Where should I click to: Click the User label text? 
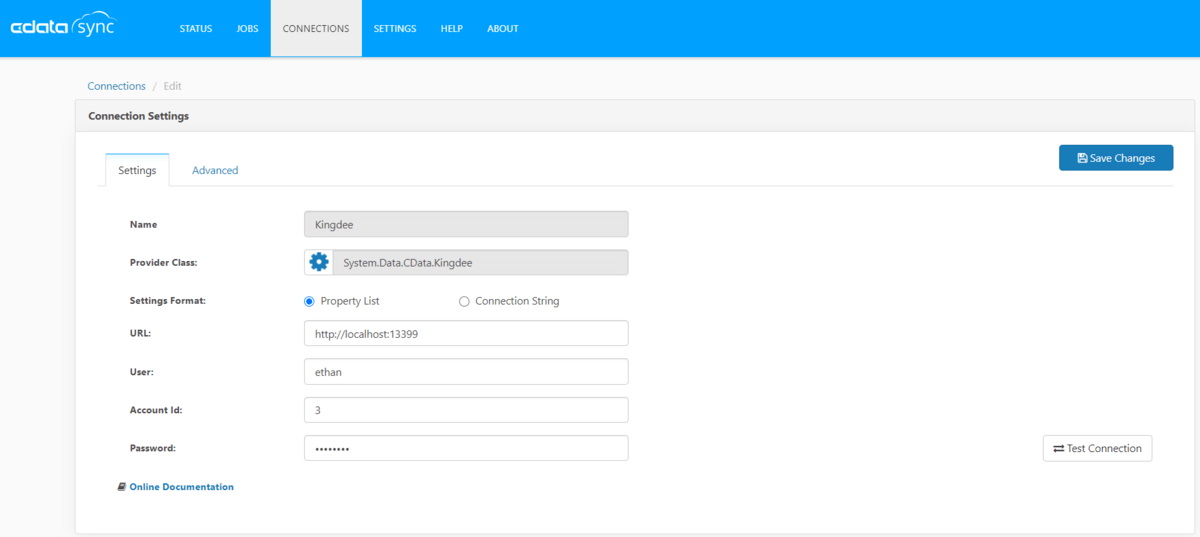(142, 372)
